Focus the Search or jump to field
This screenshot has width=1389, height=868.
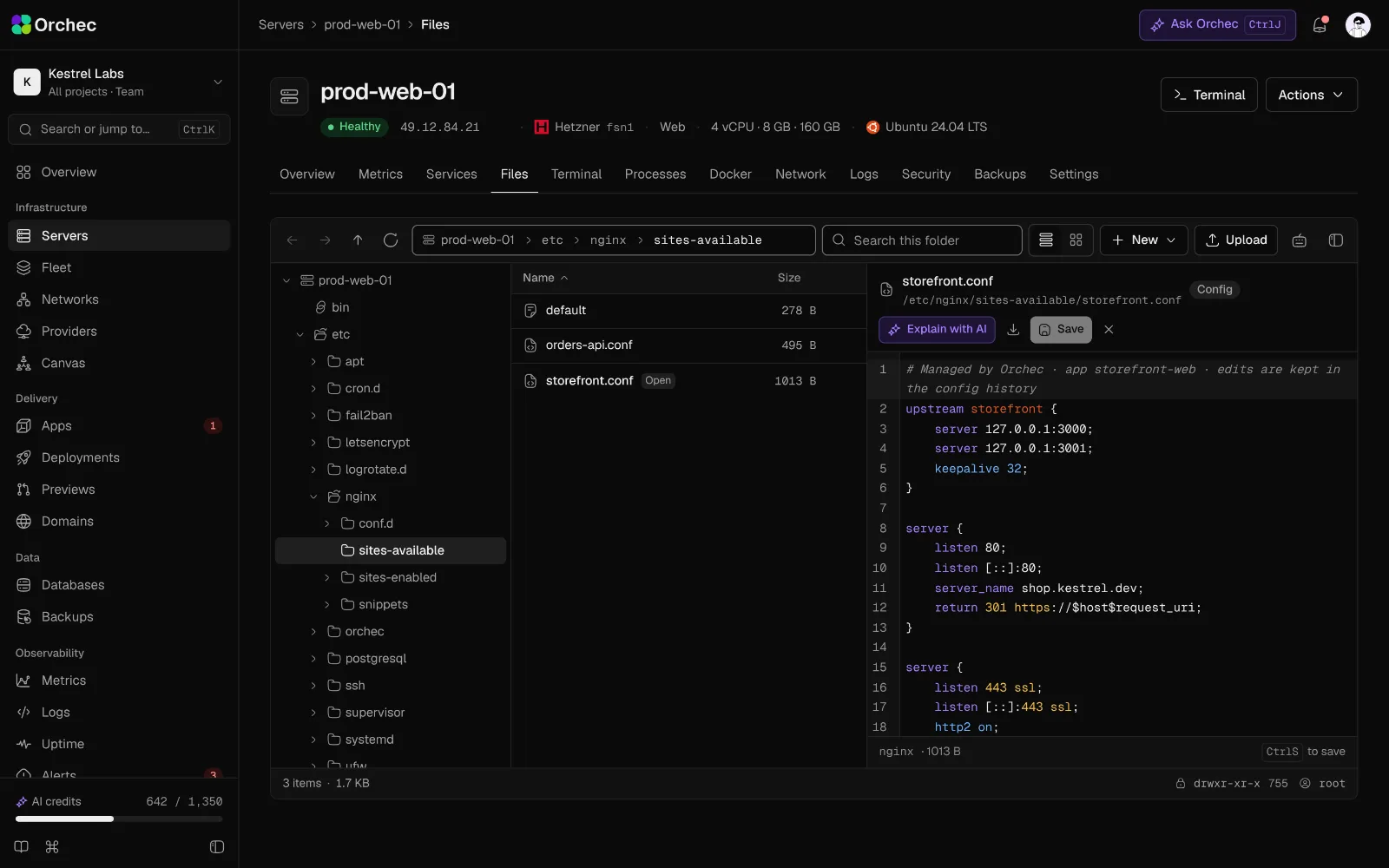[x=119, y=129]
